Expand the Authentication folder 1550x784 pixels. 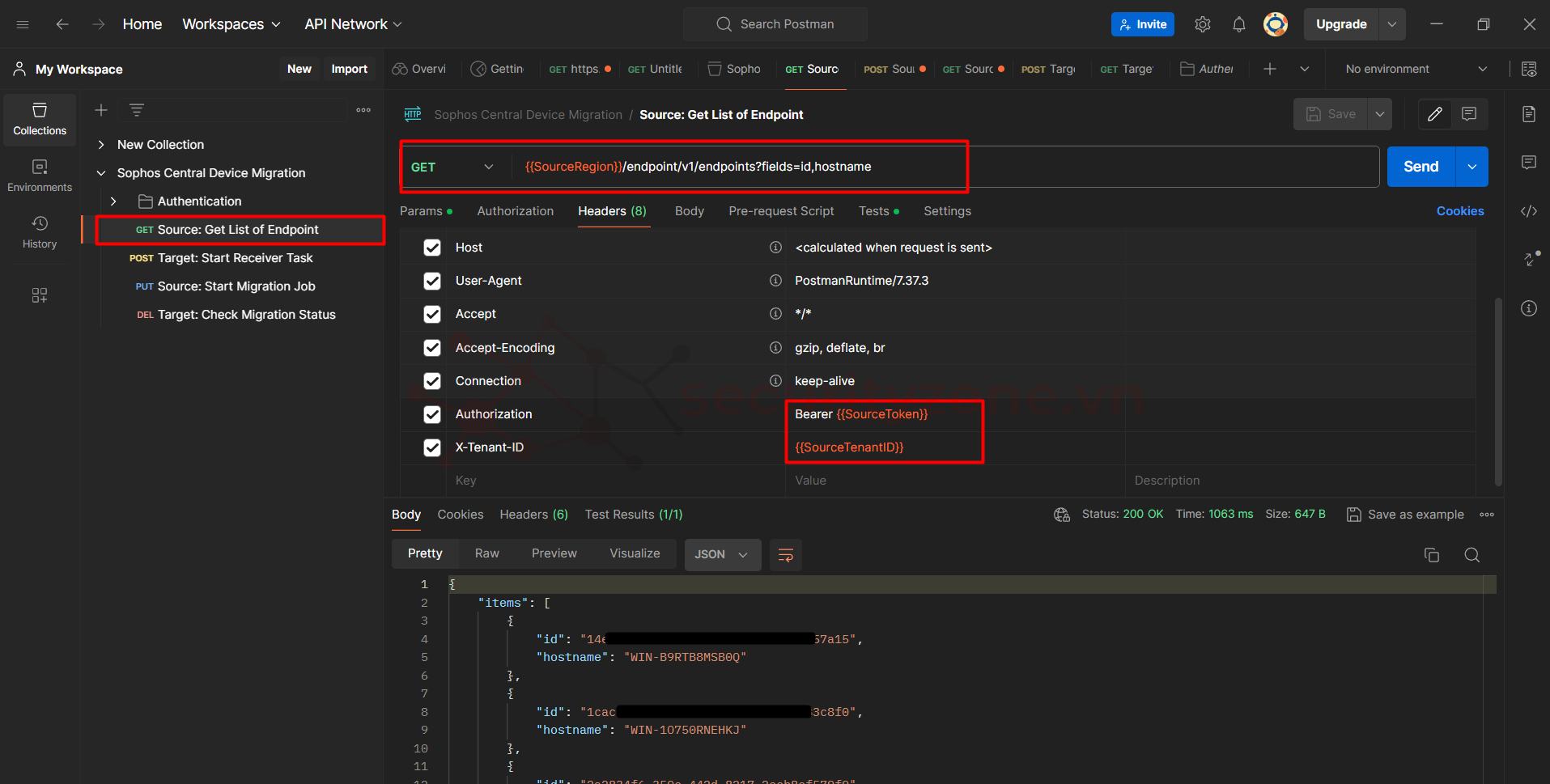coord(113,201)
